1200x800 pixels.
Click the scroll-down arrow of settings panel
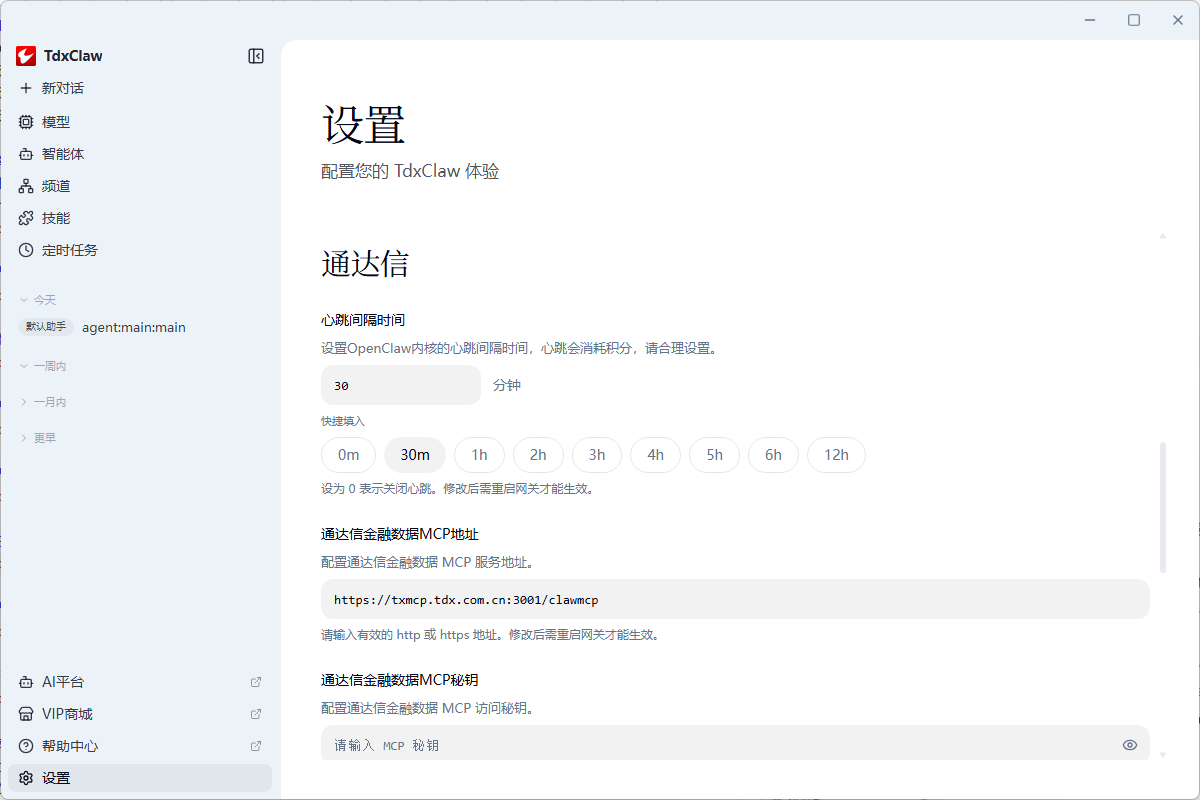1162,755
